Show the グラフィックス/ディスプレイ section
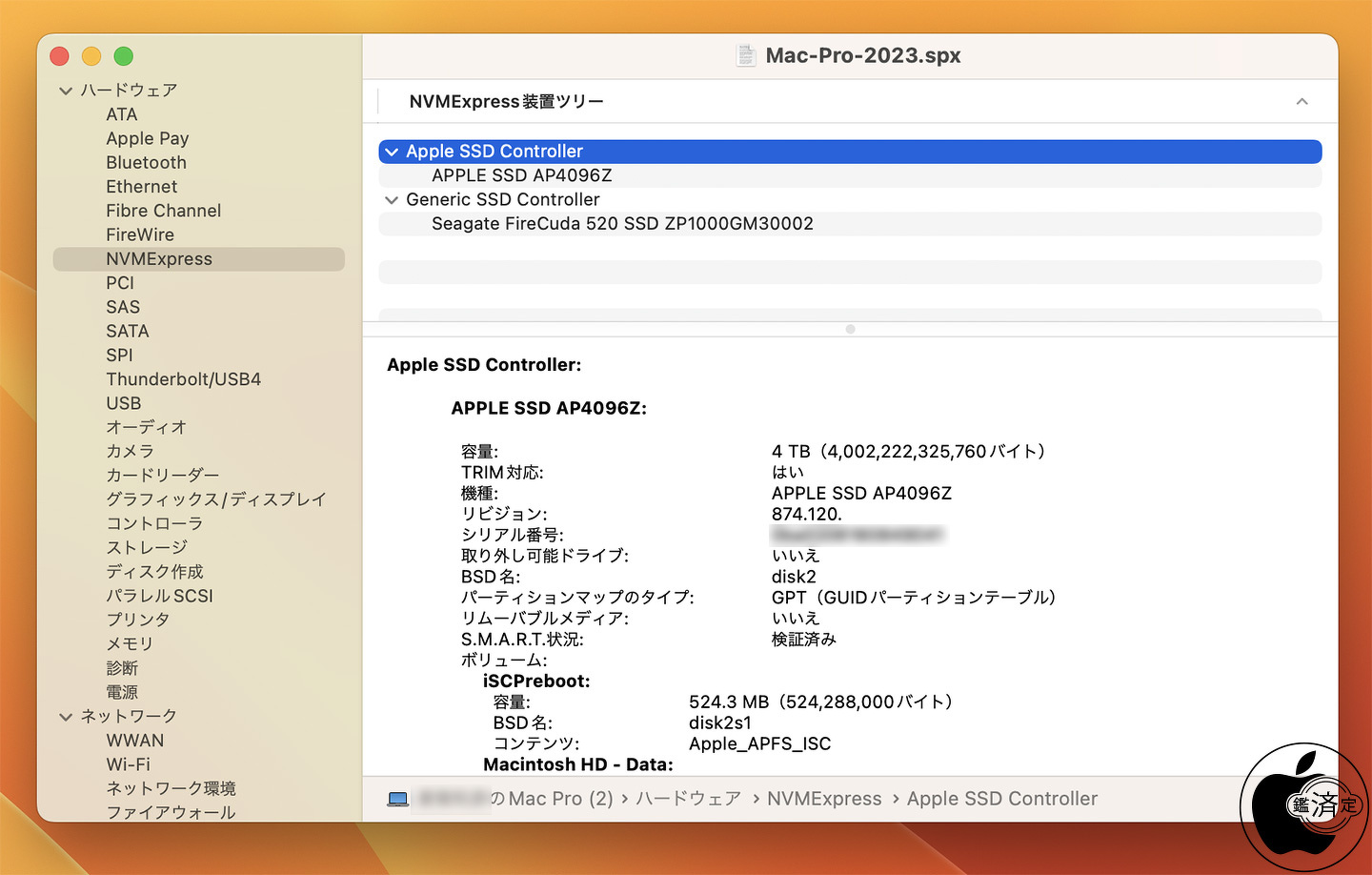Viewport: 1372px width, 875px height. click(215, 499)
